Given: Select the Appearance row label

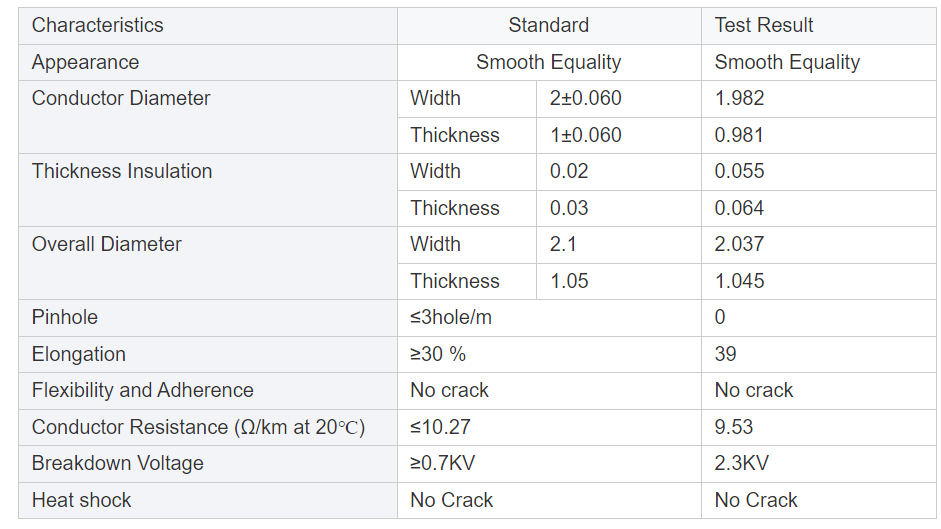Looking at the screenshot, I should pyautogui.click(x=86, y=62).
